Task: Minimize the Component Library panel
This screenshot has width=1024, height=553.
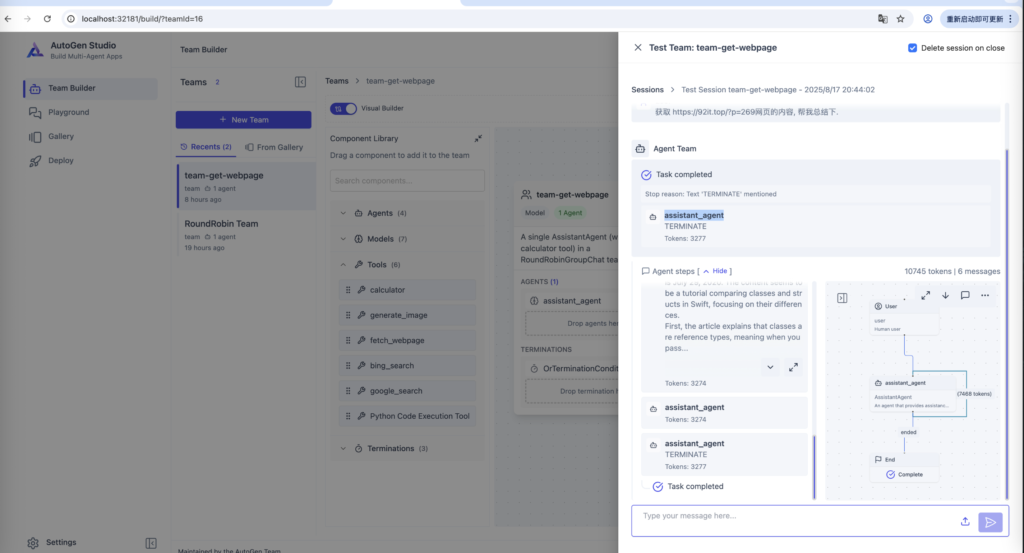Action: point(478,138)
